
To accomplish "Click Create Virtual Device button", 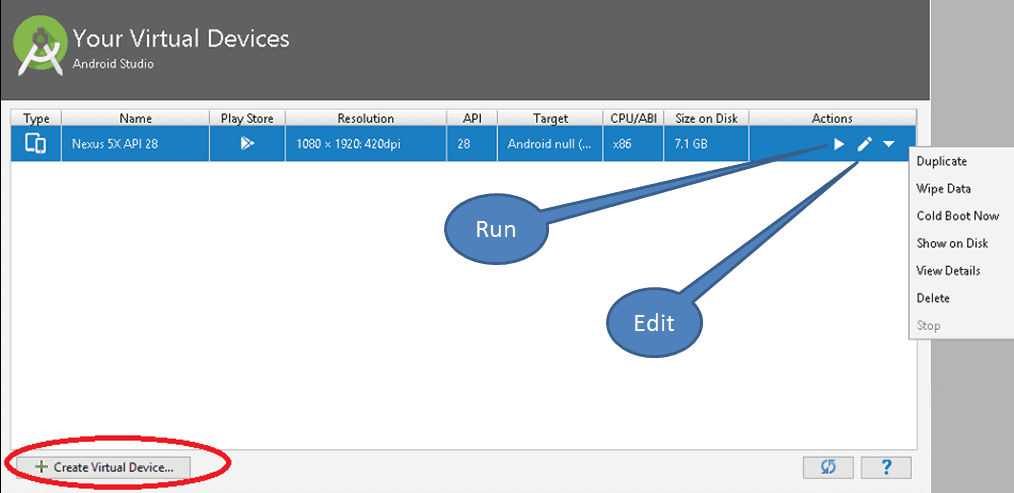I will 103,467.
